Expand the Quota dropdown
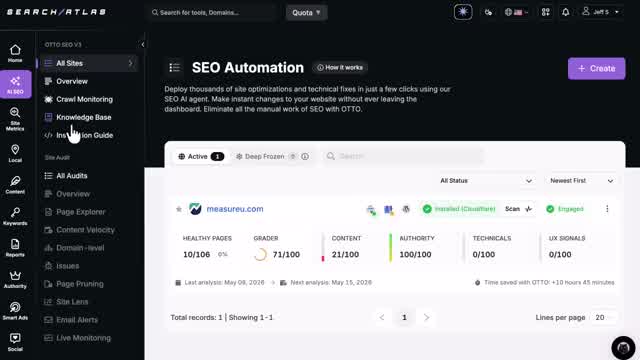Image resolution: width=640 pixels, height=360 pixels. pyautogui.click(x=307, y=13)
